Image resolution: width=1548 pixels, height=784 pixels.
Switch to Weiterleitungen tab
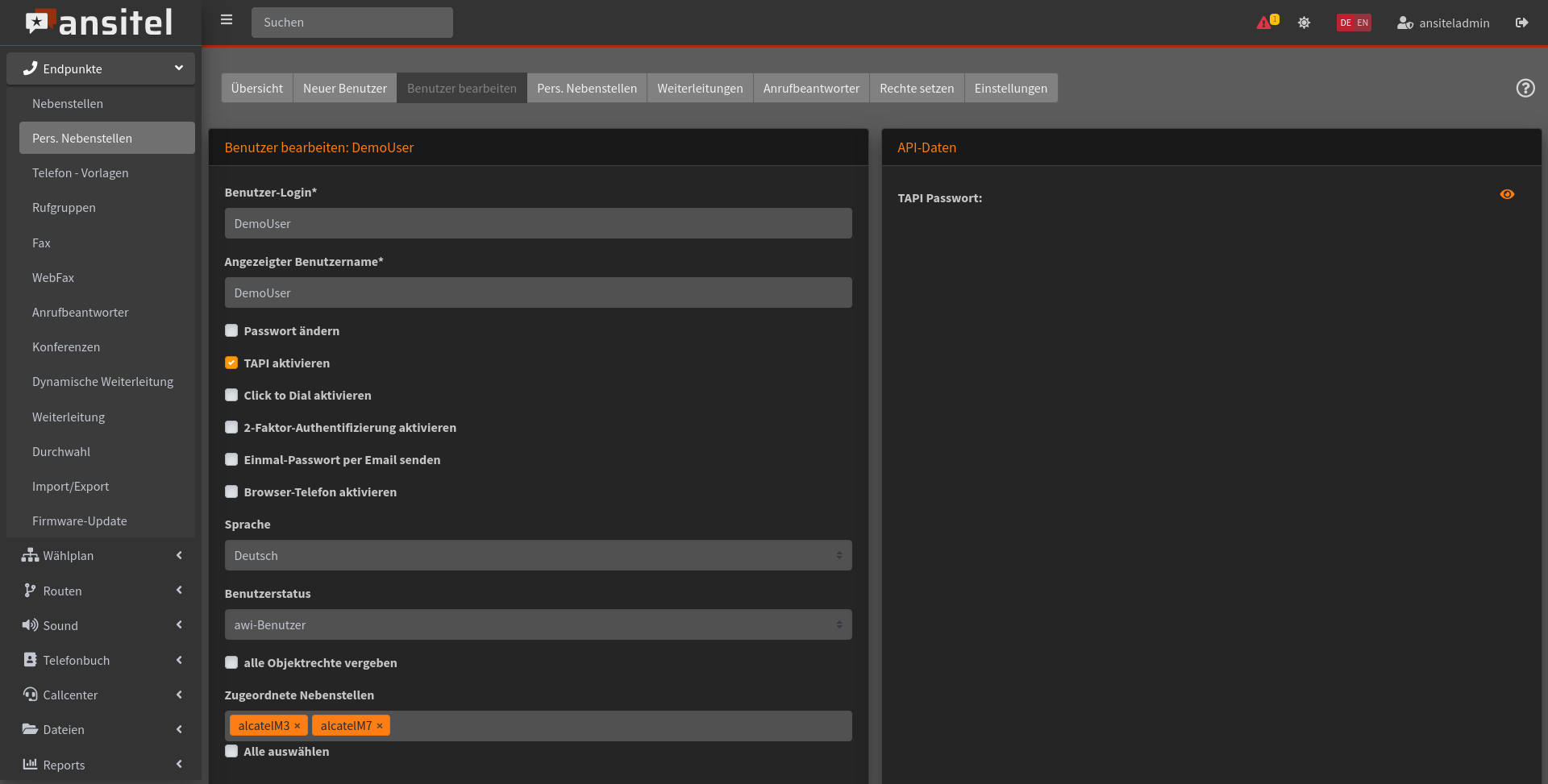pyautogui.click(x=700, y=88)
